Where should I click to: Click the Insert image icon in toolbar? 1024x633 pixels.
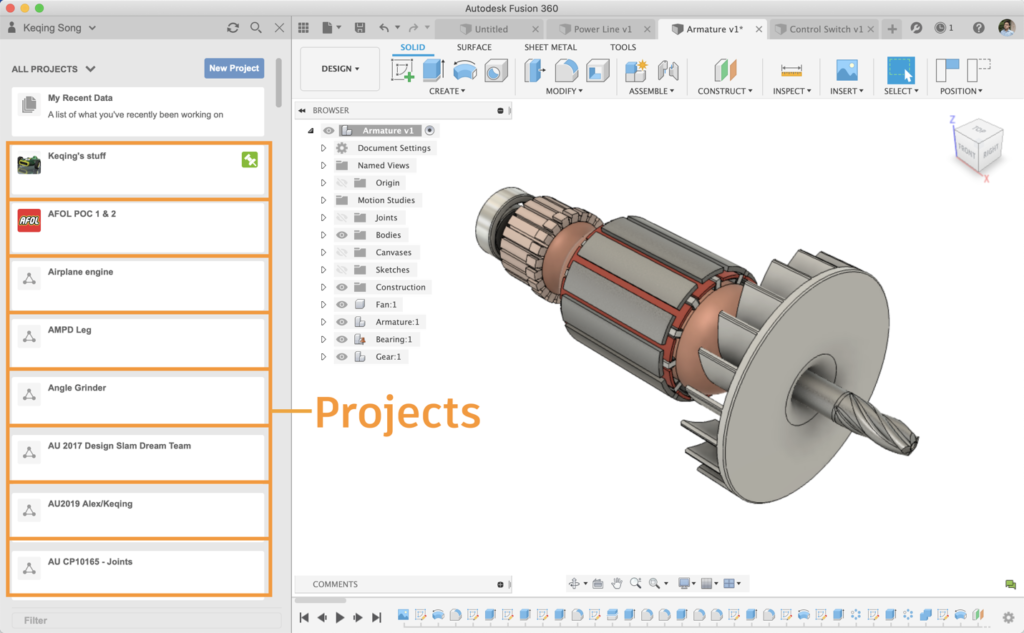click(846, 70)
